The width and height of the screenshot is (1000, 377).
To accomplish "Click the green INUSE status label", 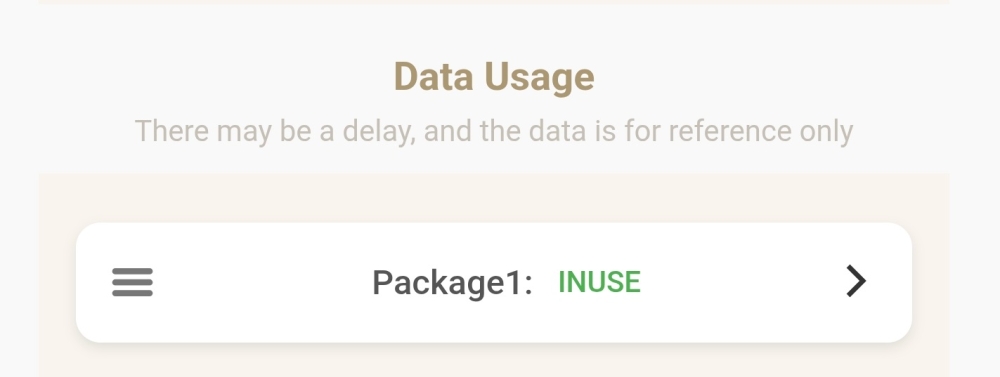I will click(x=599, y=282).
